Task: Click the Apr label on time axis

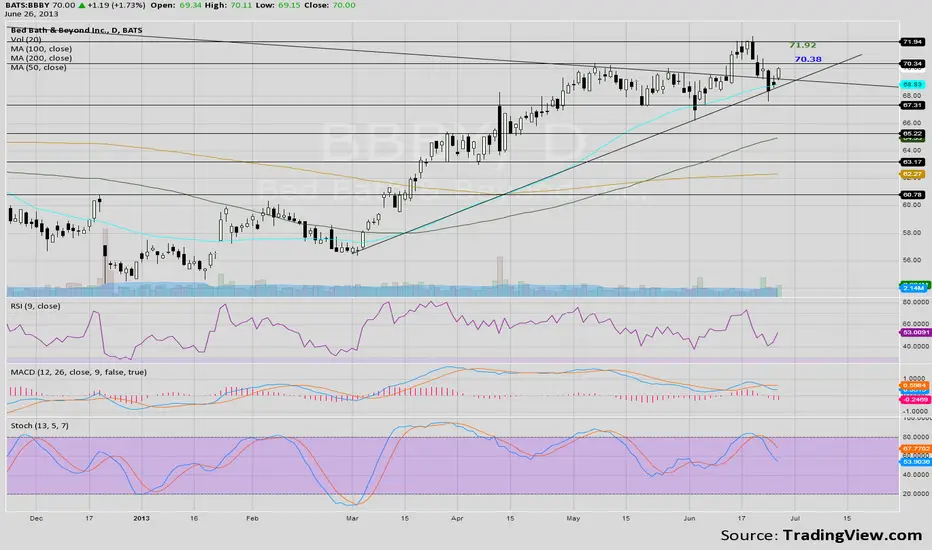Action: [x=457, y=518]
